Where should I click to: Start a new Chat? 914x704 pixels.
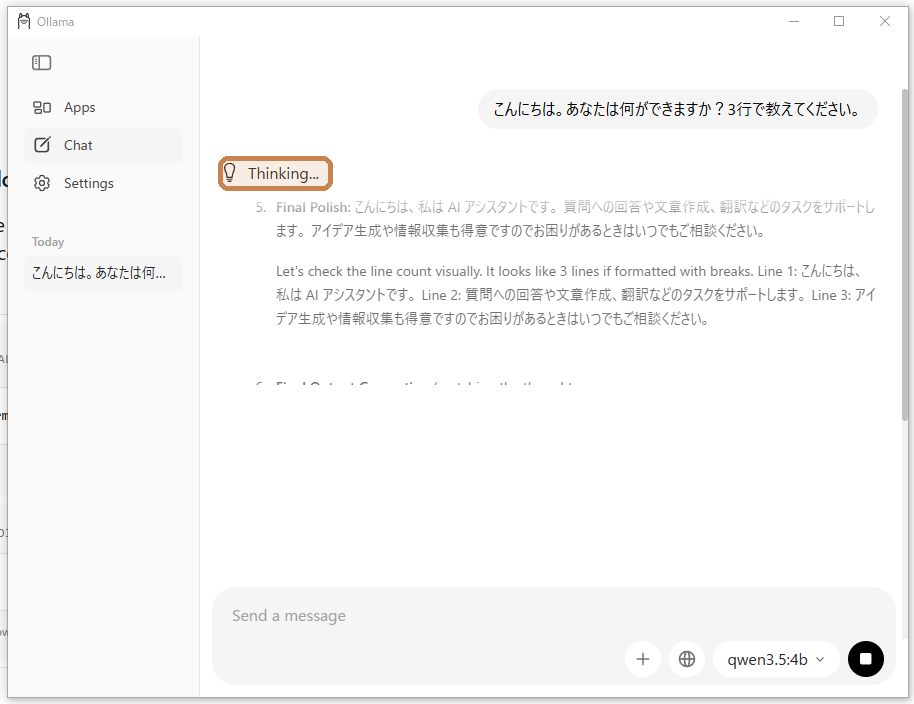tap(103, 145)
